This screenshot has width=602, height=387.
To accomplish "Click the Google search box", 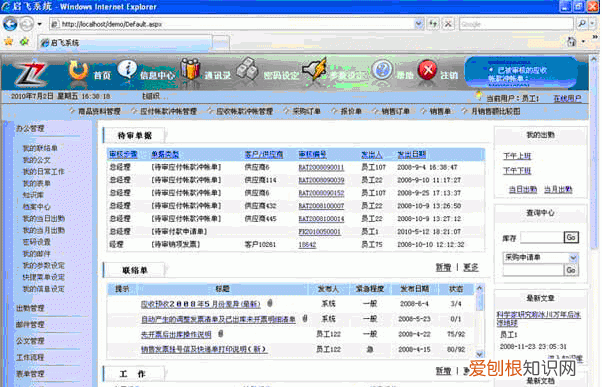I will (516, 24).
